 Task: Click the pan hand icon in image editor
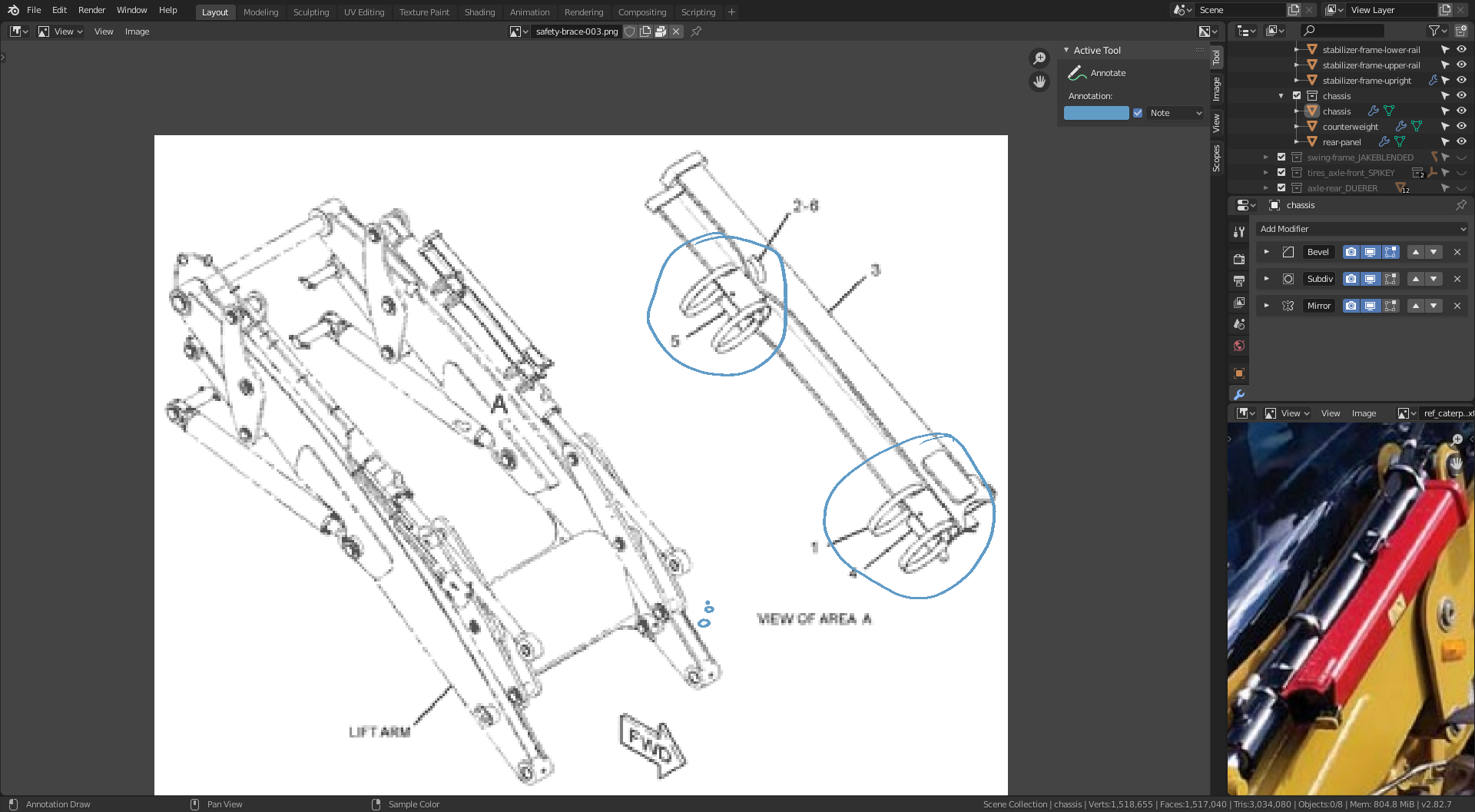(1039, 81)
